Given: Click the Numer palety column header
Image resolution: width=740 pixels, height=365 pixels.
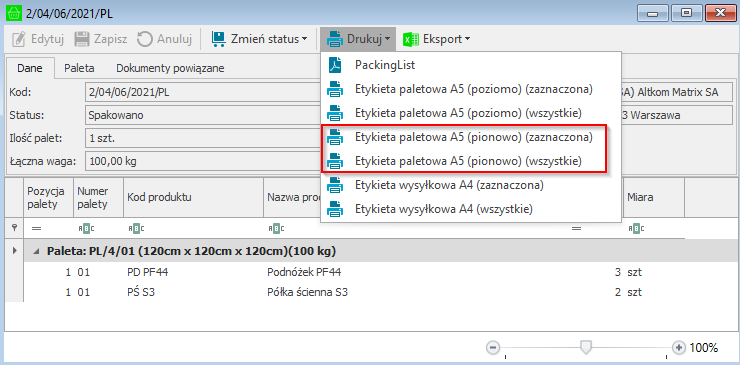Looking at the screenshot, I should (98, 197).
